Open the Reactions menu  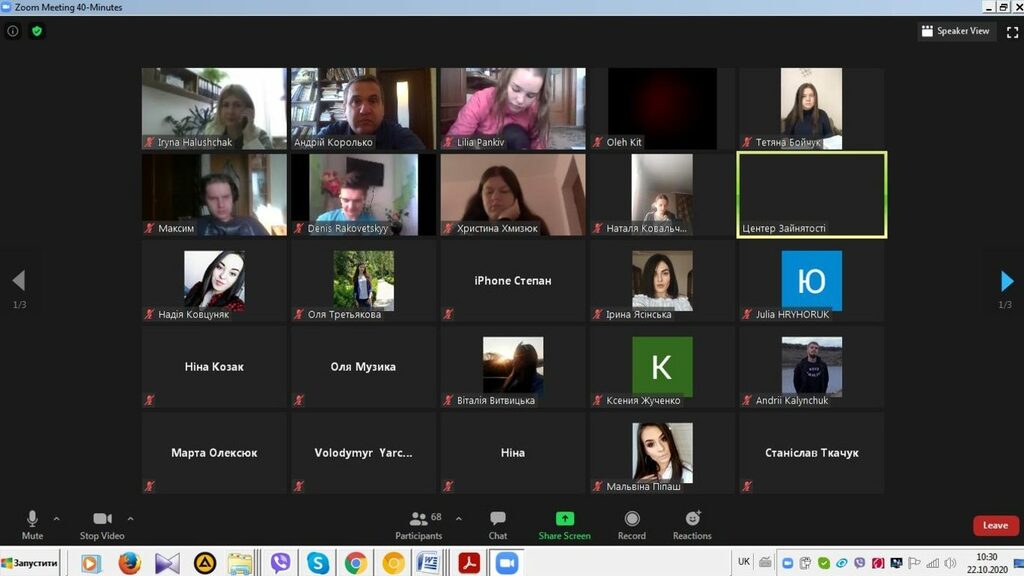pyautogui.click(x=692, y=524)
